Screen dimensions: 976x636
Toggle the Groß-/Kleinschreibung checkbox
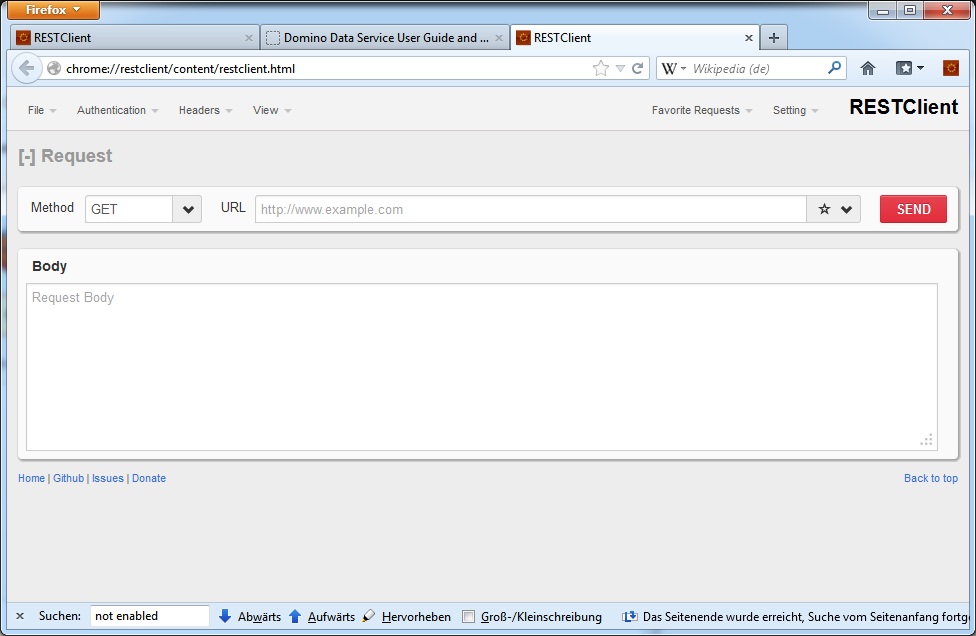point(469,617)
